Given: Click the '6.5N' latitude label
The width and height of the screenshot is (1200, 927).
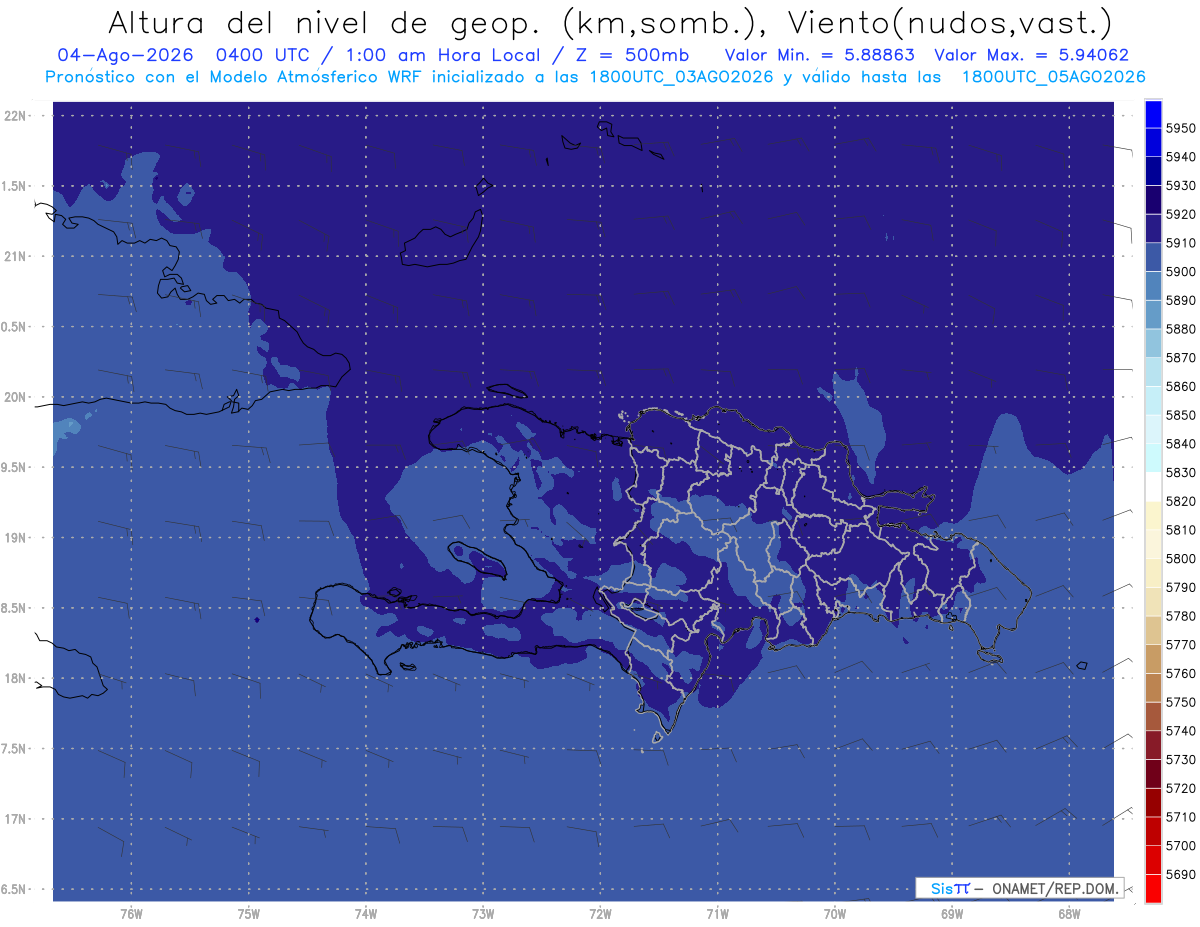Looking at the screenshot, I should click(x=13, y=889).
